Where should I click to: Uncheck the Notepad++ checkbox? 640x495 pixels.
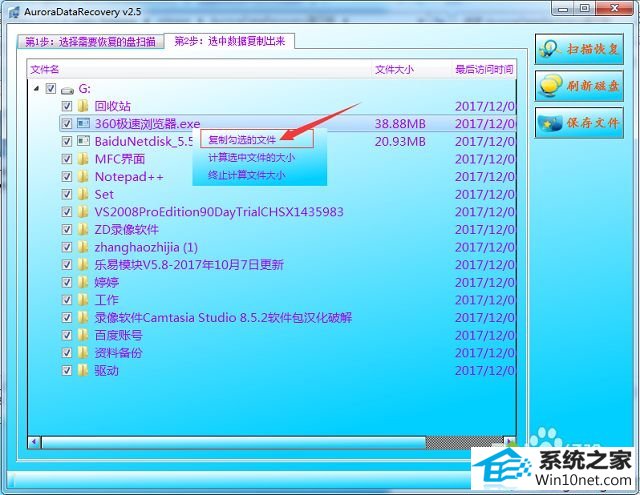point(67,176)
